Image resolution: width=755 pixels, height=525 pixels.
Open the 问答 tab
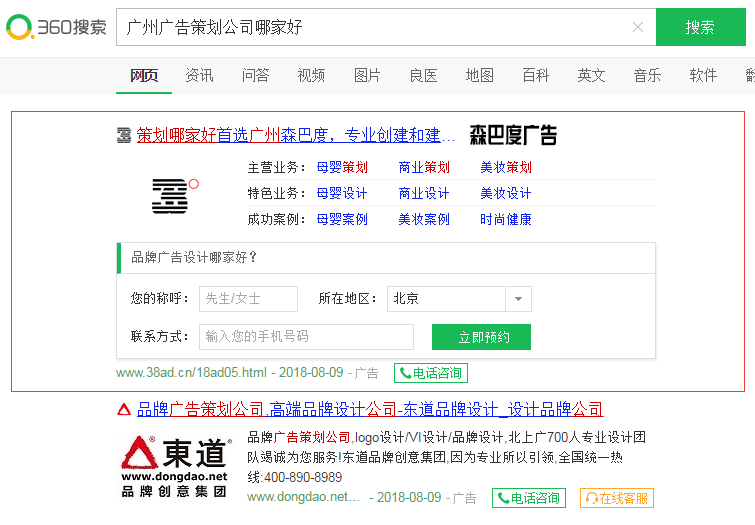256,75
